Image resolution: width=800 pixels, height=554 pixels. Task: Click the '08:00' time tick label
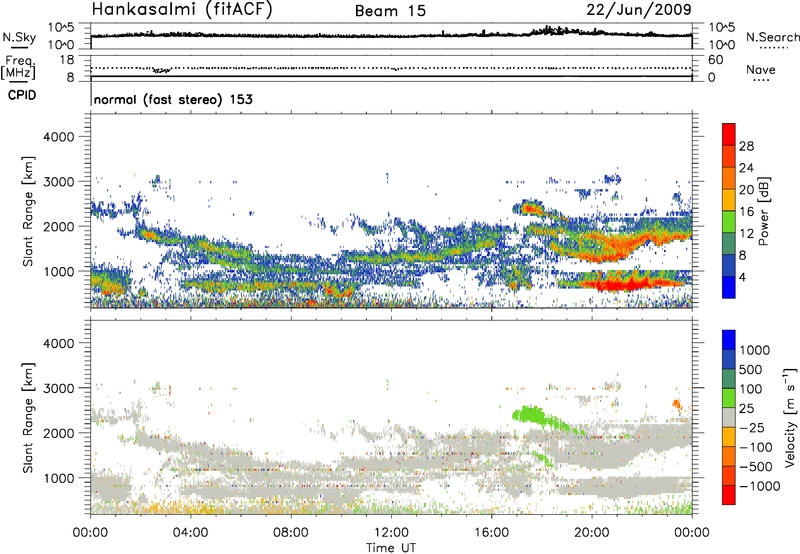tap(291, 533)
